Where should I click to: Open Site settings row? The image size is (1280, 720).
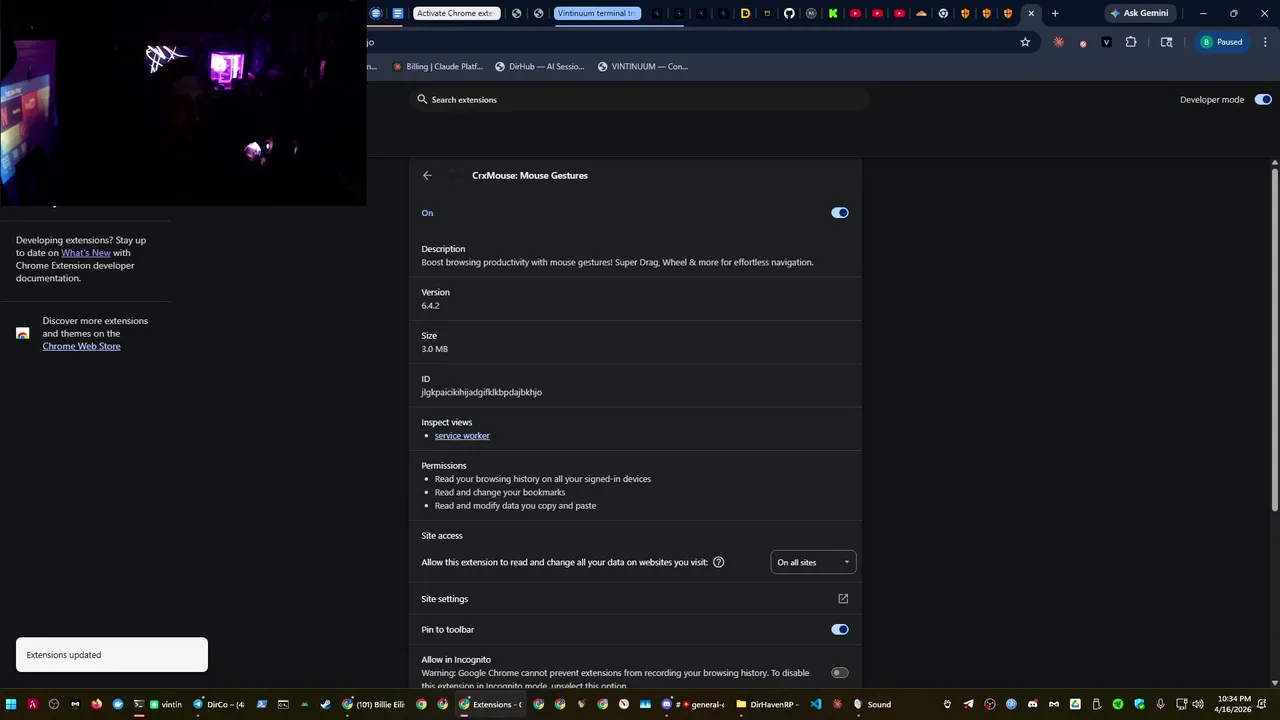click(635, 599)
